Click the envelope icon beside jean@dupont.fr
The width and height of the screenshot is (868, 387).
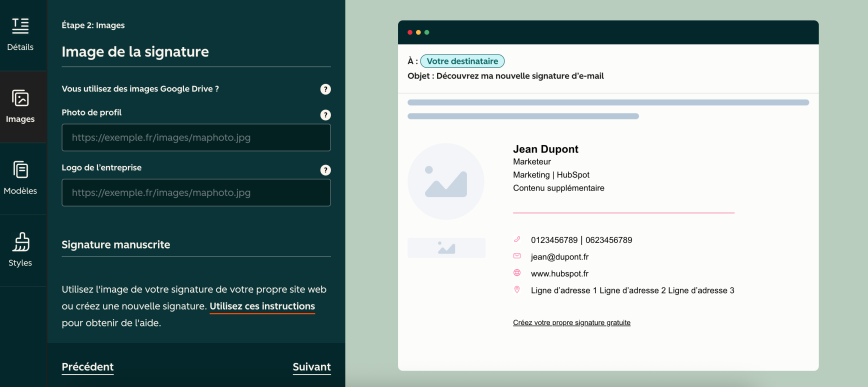[x=517, y=256]
